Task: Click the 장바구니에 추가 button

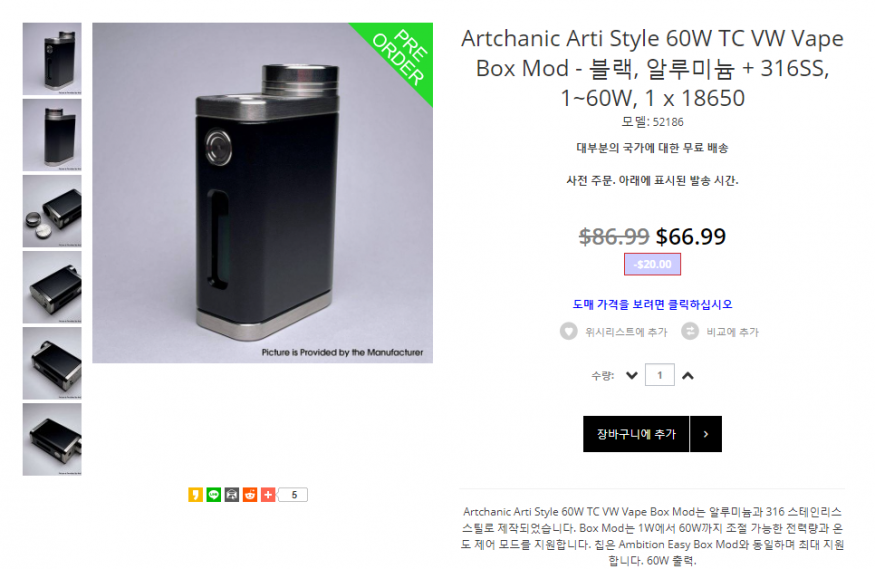Action: pos(636,434)
